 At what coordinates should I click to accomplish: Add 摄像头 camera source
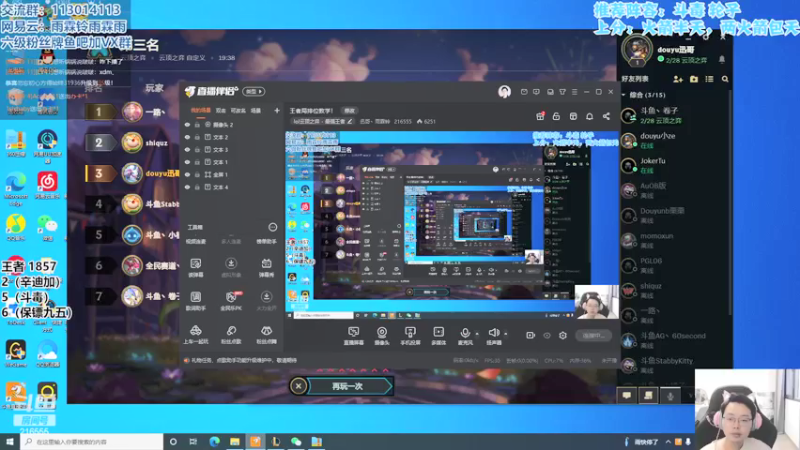coord(382,336)
